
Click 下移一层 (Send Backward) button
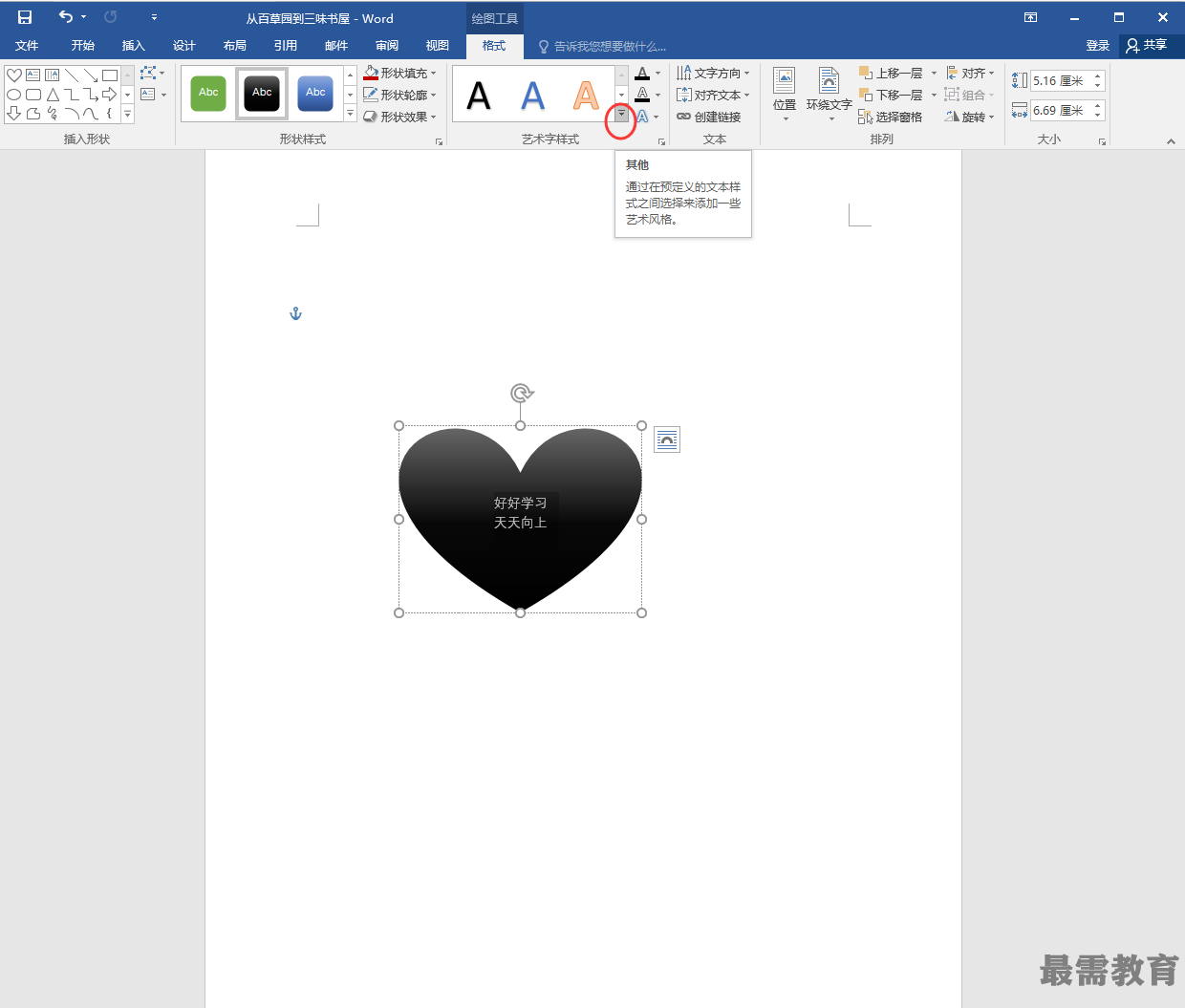[891, 95]
